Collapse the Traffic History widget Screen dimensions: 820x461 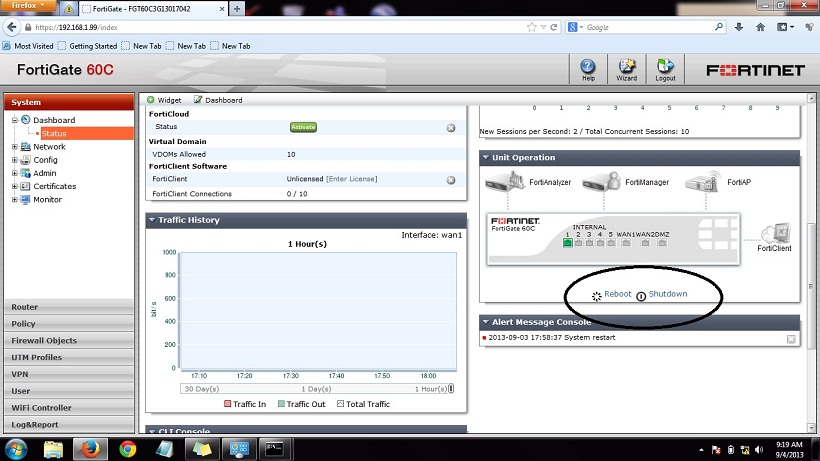click(152, 220)
